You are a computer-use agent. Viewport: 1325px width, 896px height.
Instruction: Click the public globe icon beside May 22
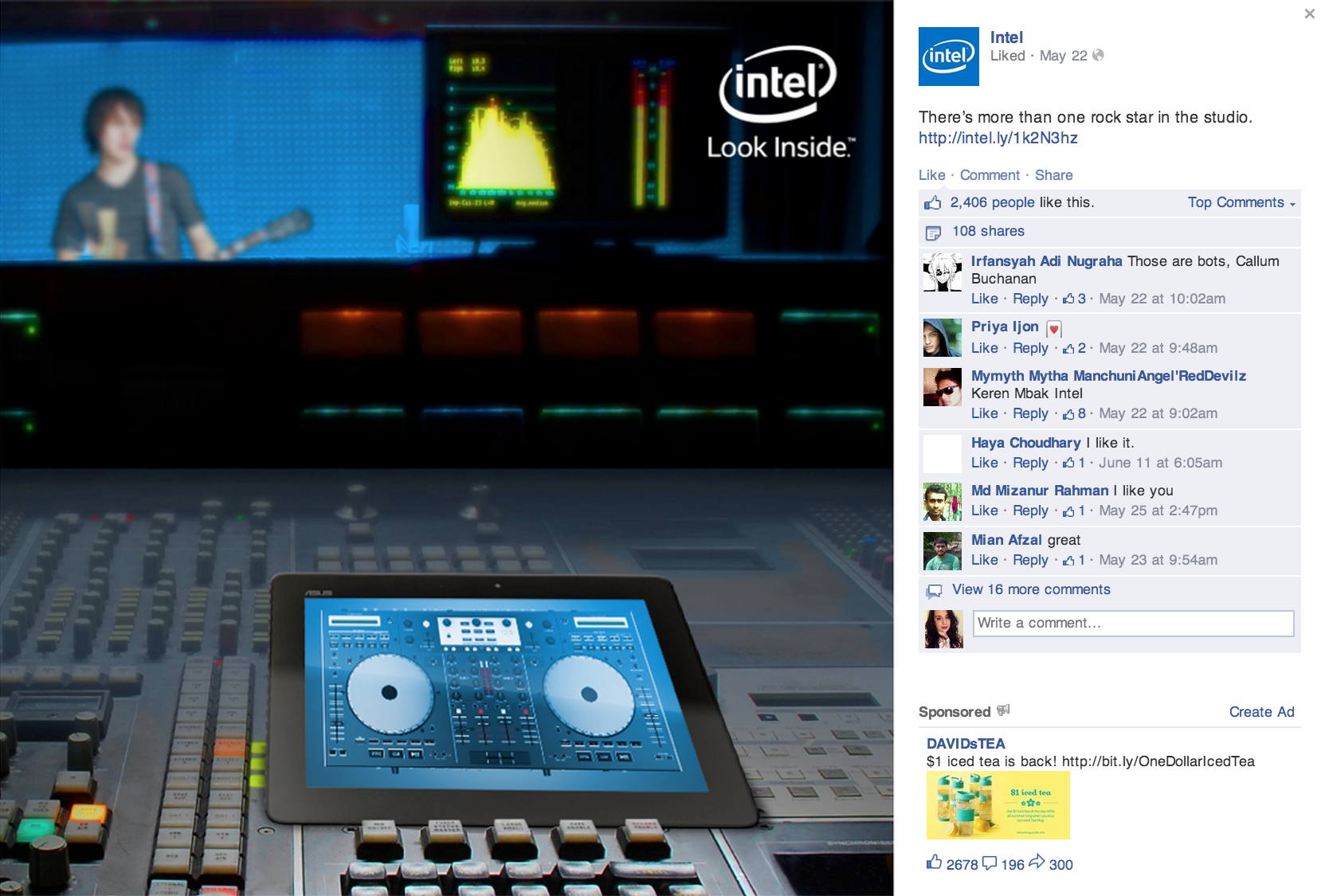(x=1098, y=55)
